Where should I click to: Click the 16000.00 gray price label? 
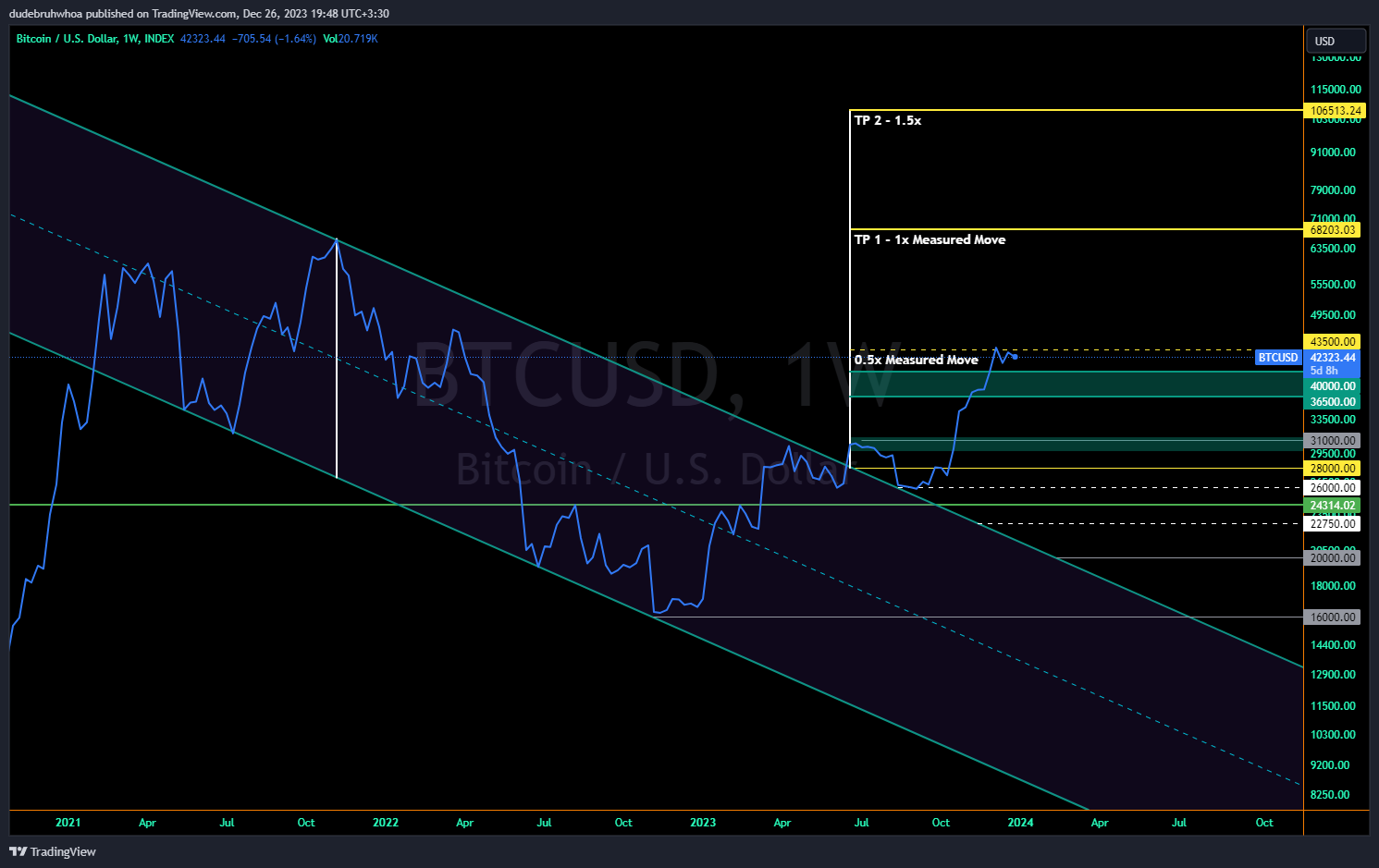pos(1333,617)
